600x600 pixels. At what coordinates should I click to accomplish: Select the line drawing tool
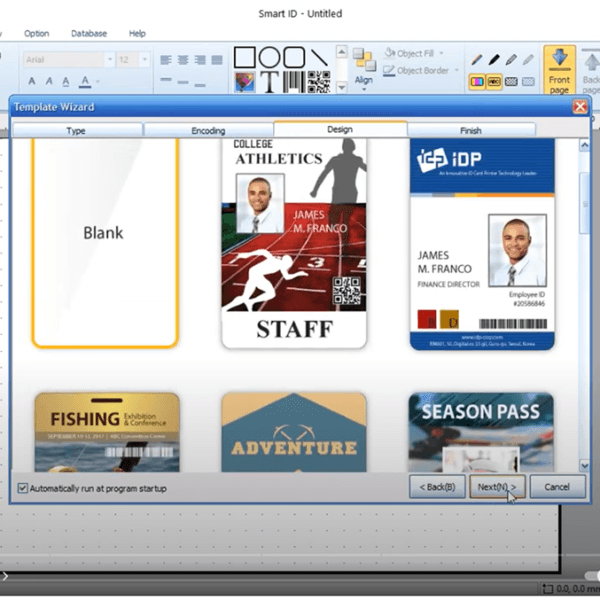(319, 57)
